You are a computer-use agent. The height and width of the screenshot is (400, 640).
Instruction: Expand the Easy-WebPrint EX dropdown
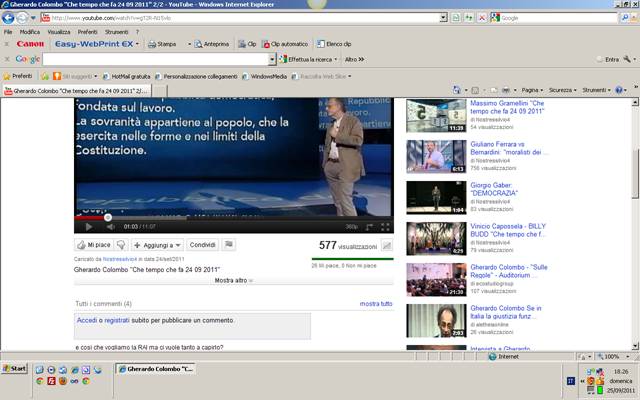point(137,44)
